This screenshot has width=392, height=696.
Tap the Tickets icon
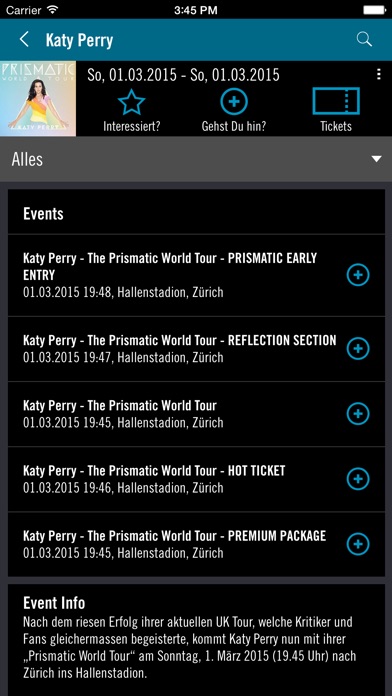[336, 101]
